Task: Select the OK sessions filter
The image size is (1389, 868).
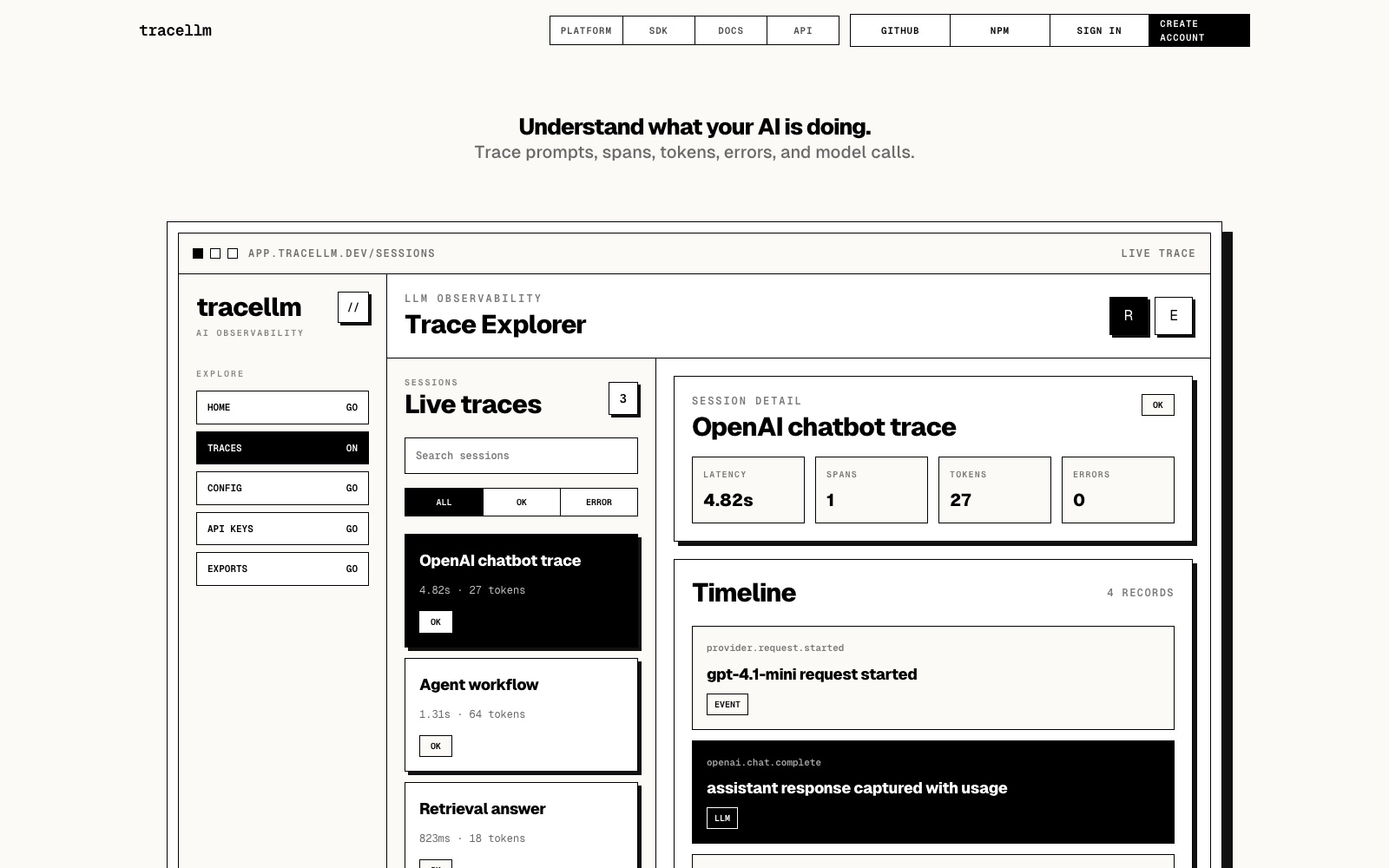Action: 522,502
